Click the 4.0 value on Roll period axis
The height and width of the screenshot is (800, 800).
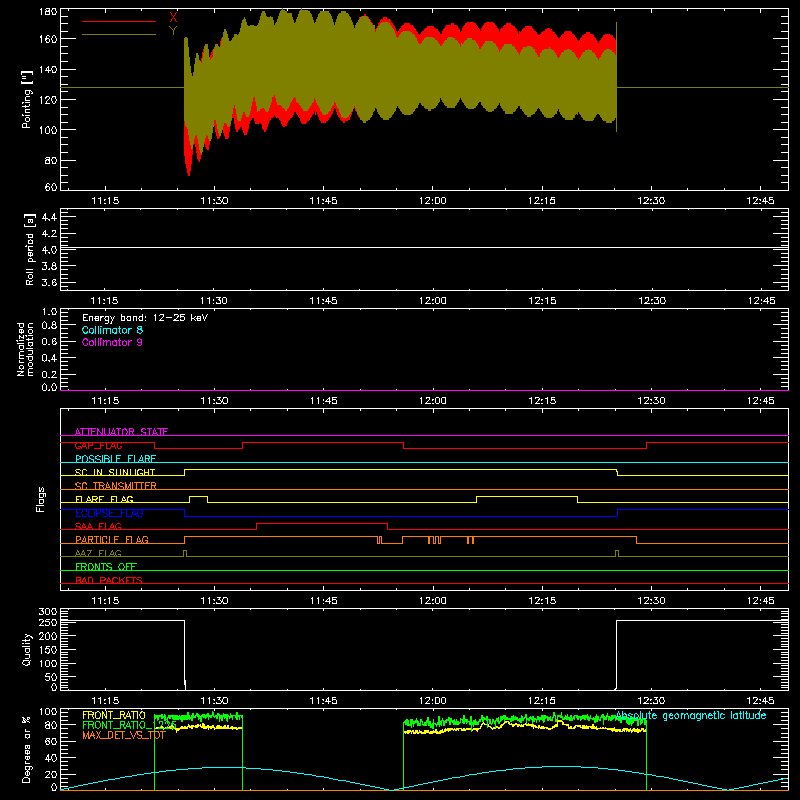point(49,250)
